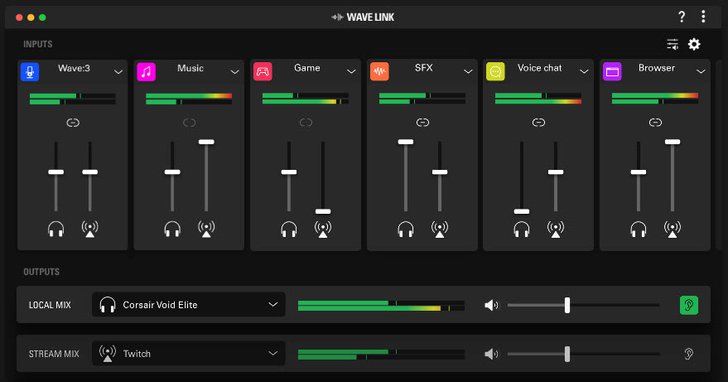728x382 pixels.
Task: Click the LOCAL MIX label
Action: coord(50,305)
